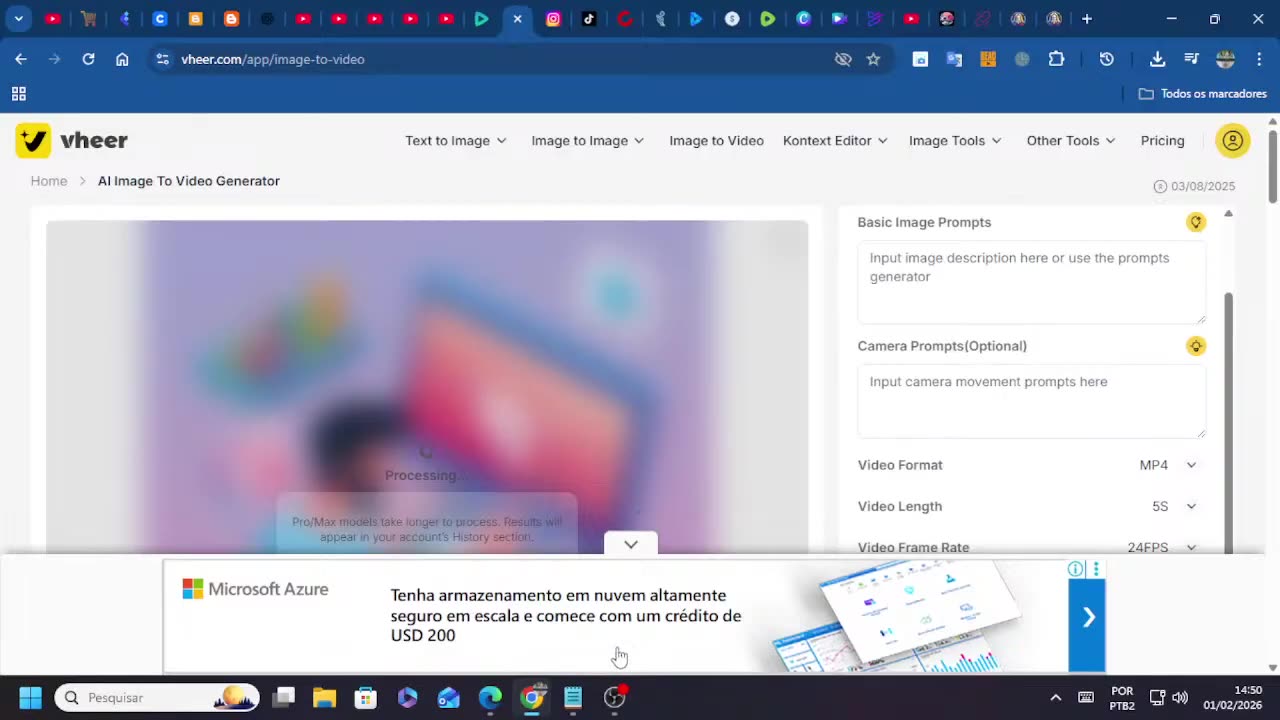Open a new browser tab
The width and height of the screenshot is (1280, 720).
coord(1087,18)
